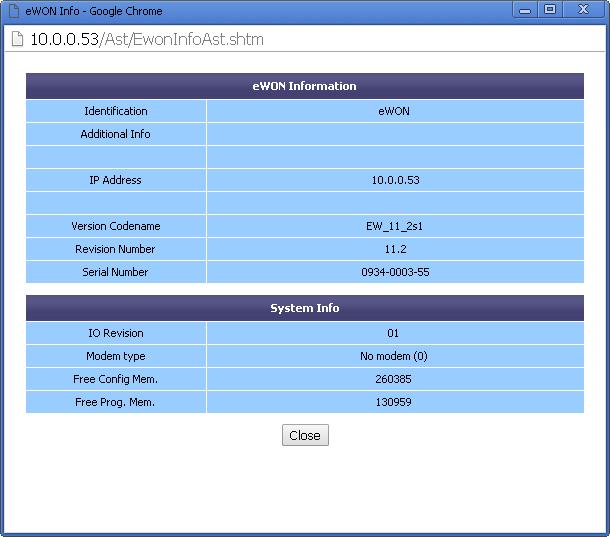Maximize the eWON Info Chrome window

[x=550, y=10]
